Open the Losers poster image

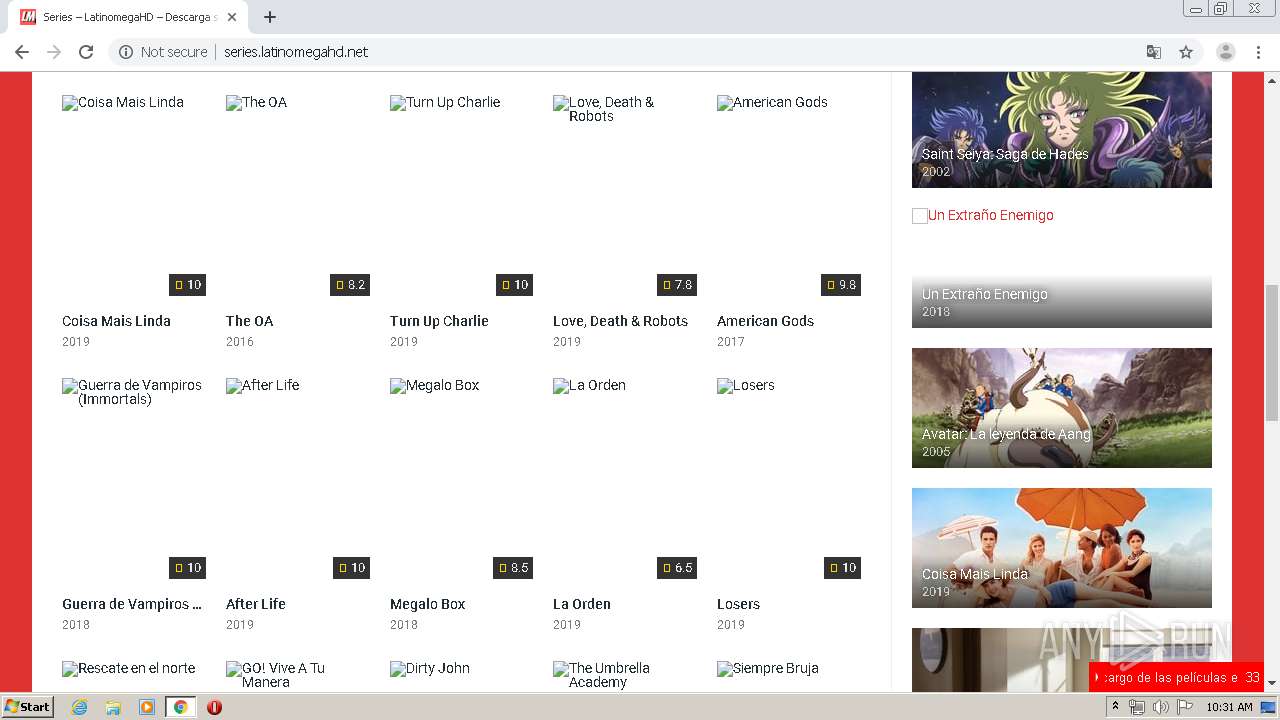789,478
